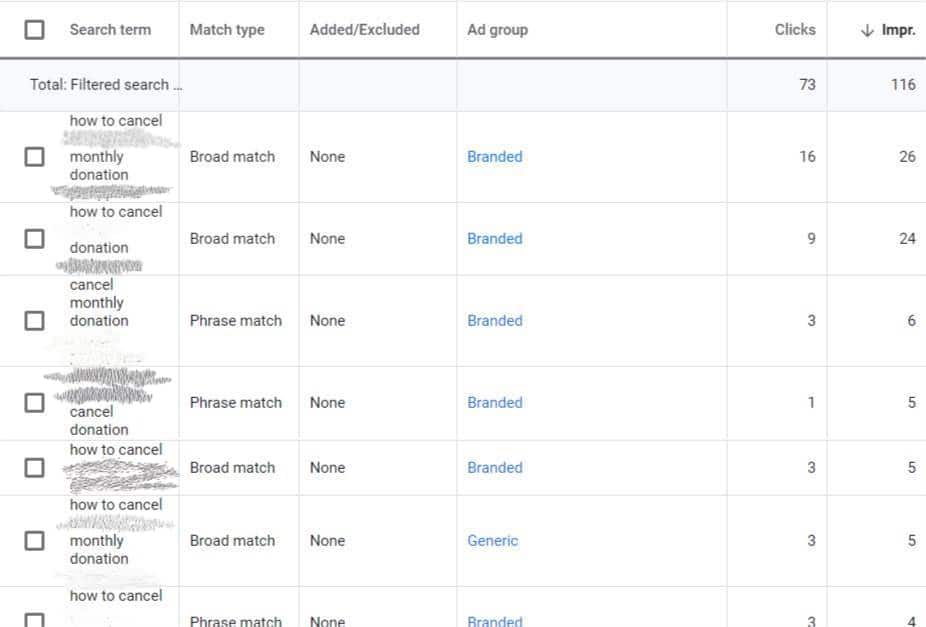The image size is (926, 627).
Task: Sort by the Match type column header
Action: point(228,29)
